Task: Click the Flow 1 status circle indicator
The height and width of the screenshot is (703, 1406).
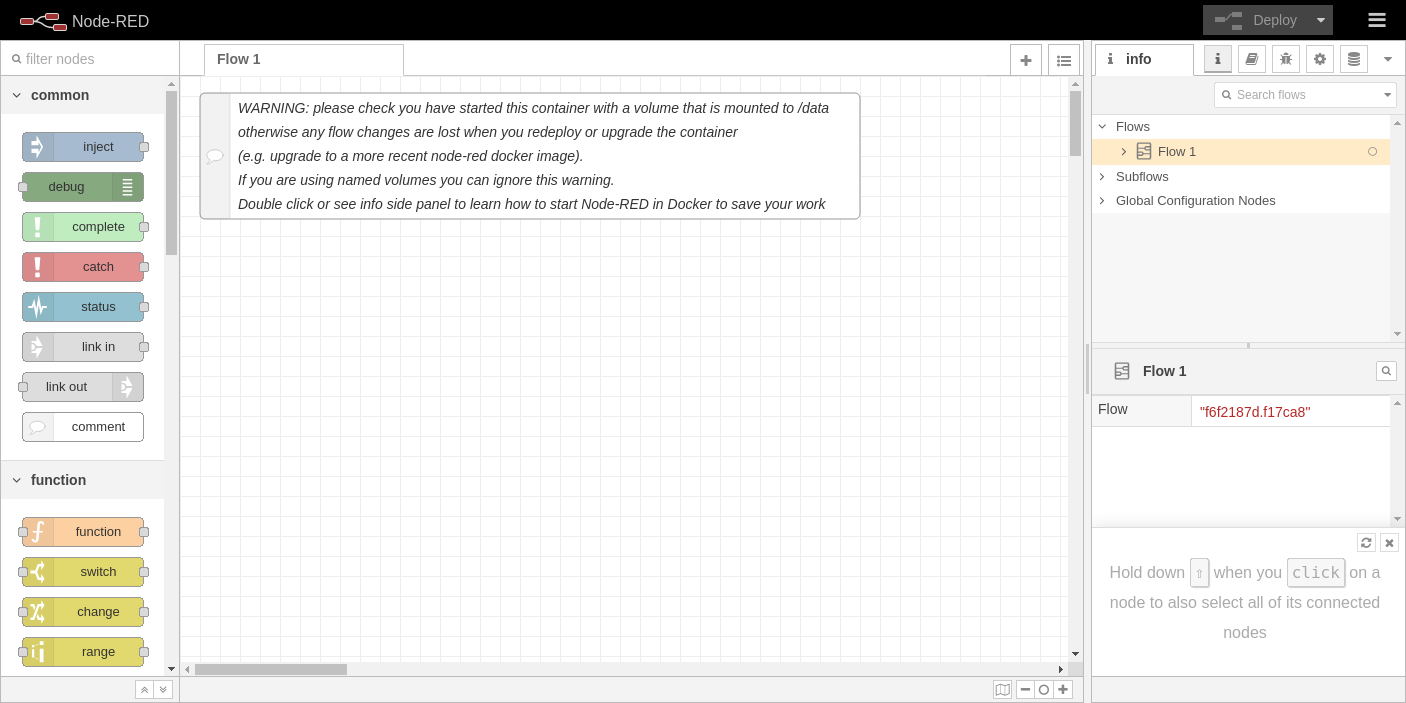Action: tap(1372, 152)
